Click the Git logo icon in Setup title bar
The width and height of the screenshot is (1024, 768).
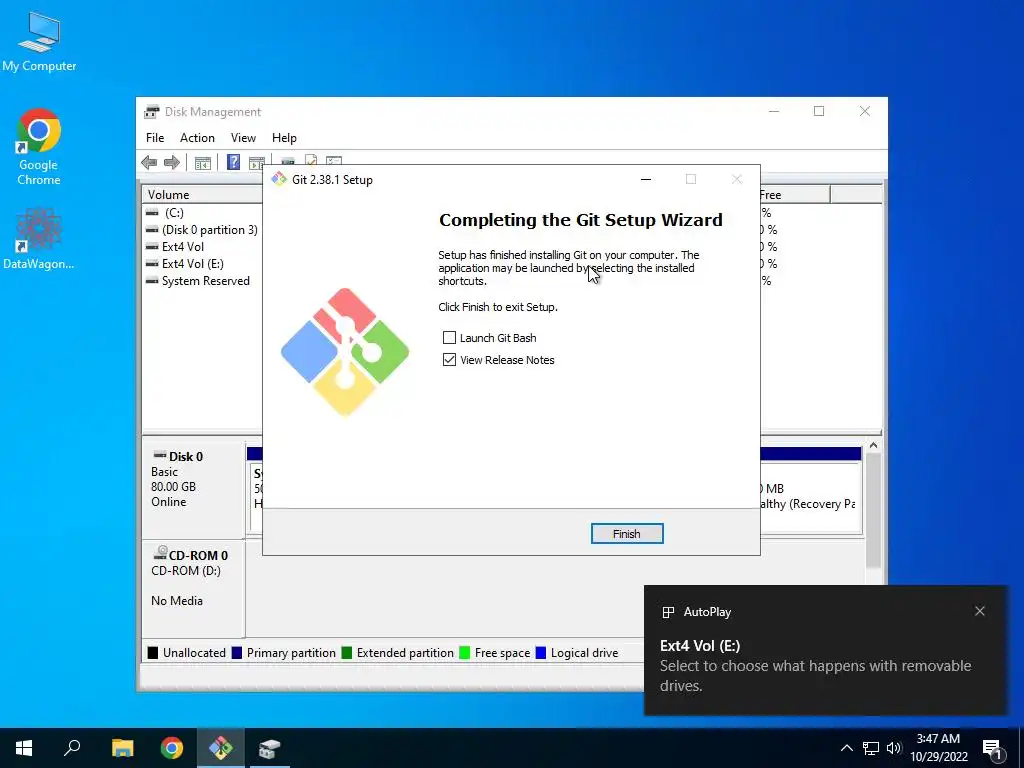279,180
